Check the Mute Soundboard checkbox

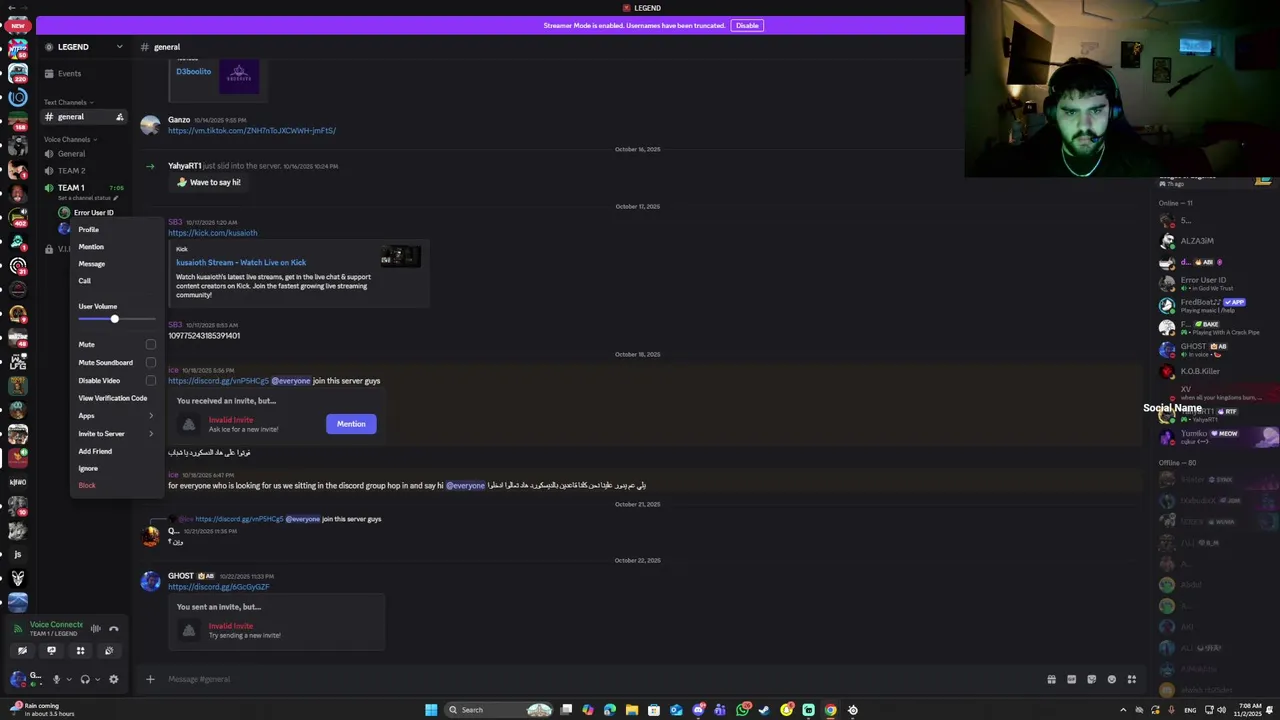[x=151, y=363]
